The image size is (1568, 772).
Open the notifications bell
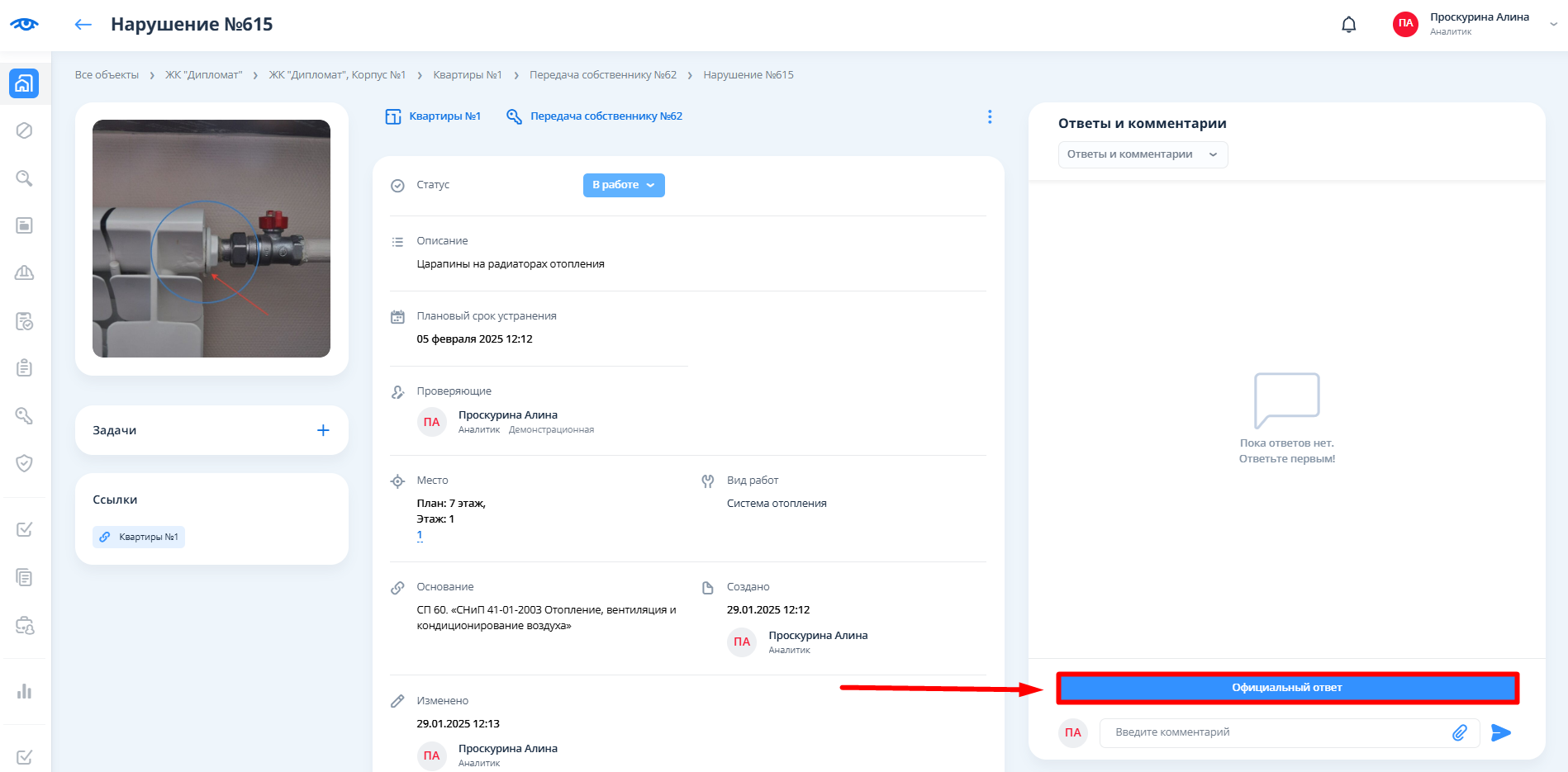pyautogui.click(x=1348, y=25)
